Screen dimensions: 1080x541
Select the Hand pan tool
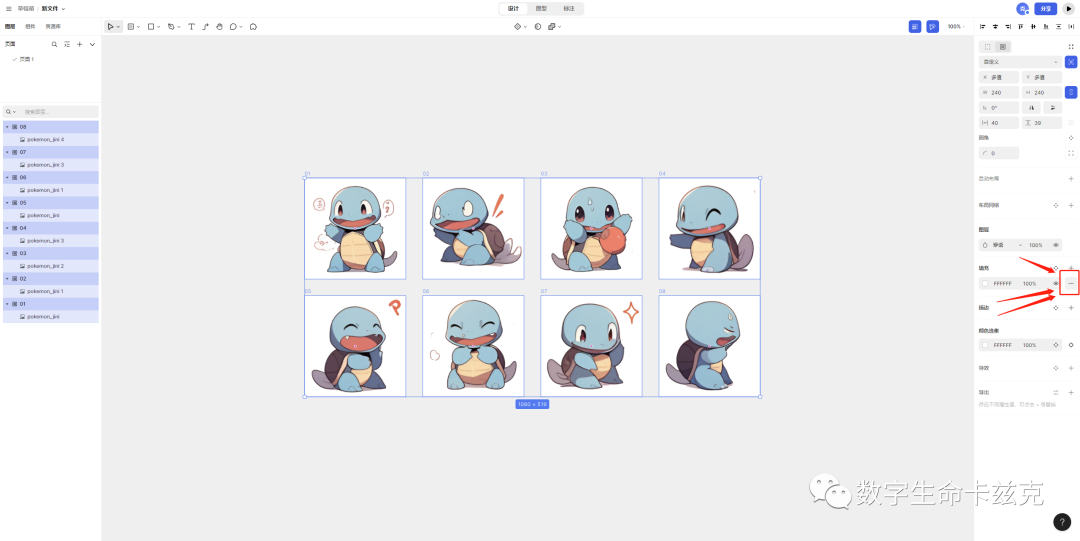pos(220,26)
